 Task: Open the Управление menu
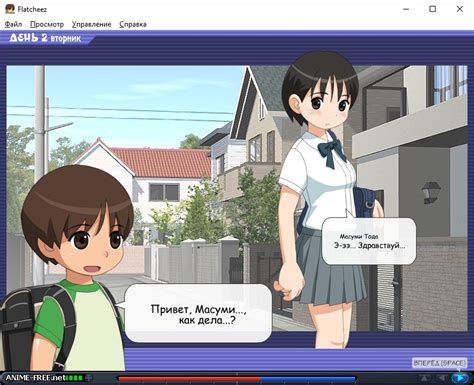click(91, 24)
